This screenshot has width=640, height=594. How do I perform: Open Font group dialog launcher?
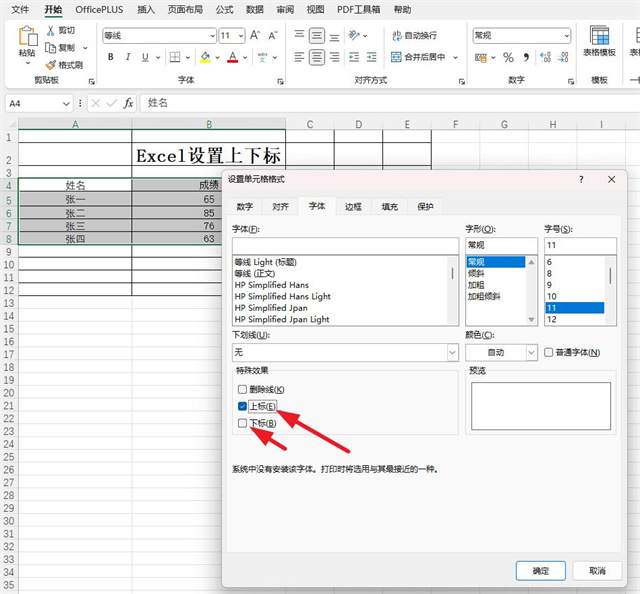[x=280, y=82]
